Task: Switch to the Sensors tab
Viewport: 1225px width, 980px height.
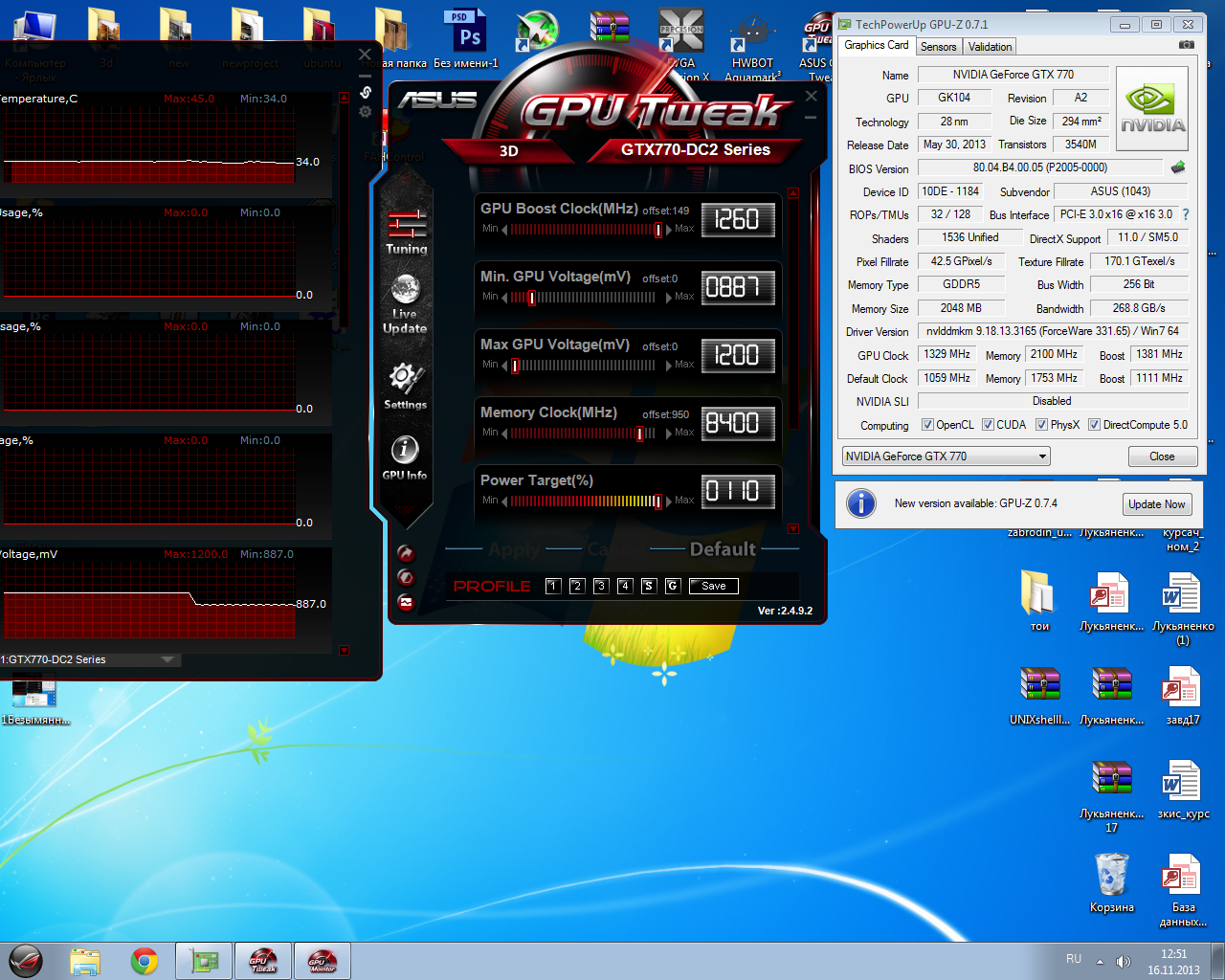Action: (938, 46)
